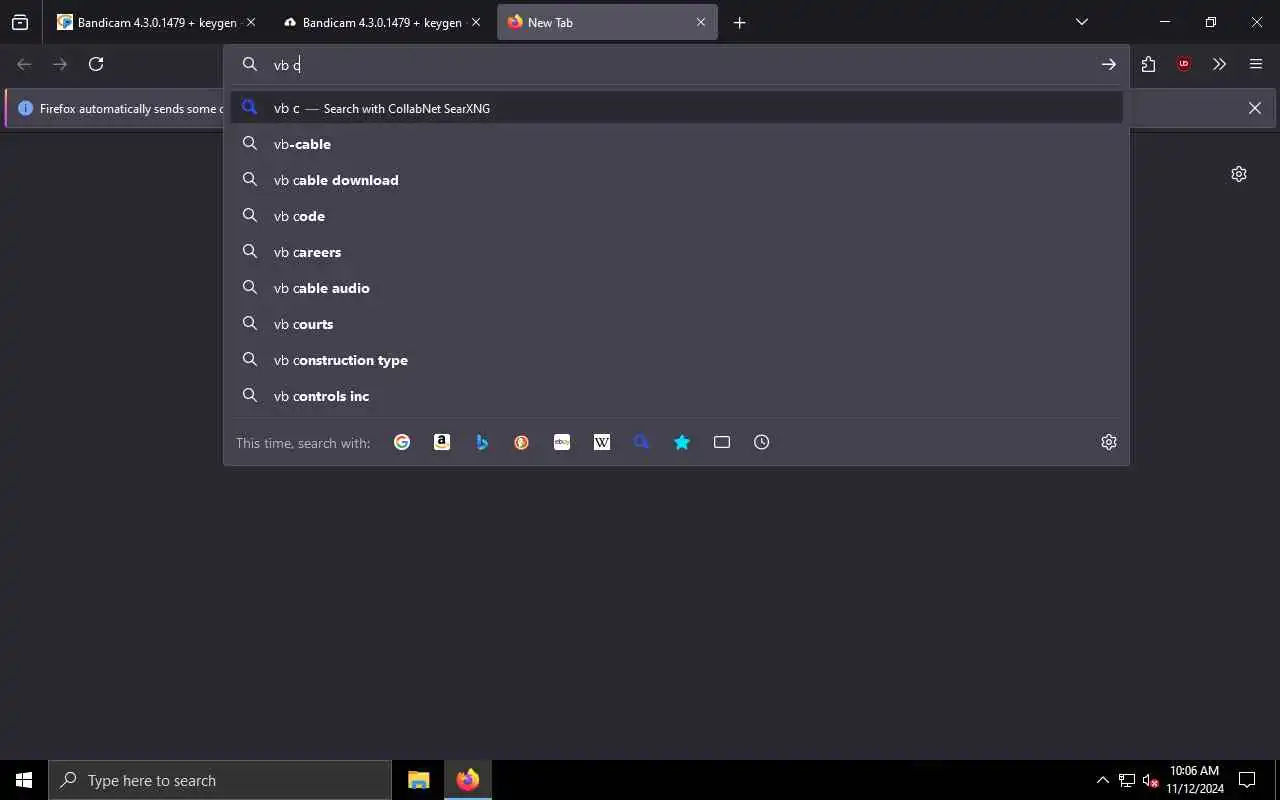Close the first Bandicam keygen tab
This screenshot has width=1280, height=800.
(x=251, y=22)
